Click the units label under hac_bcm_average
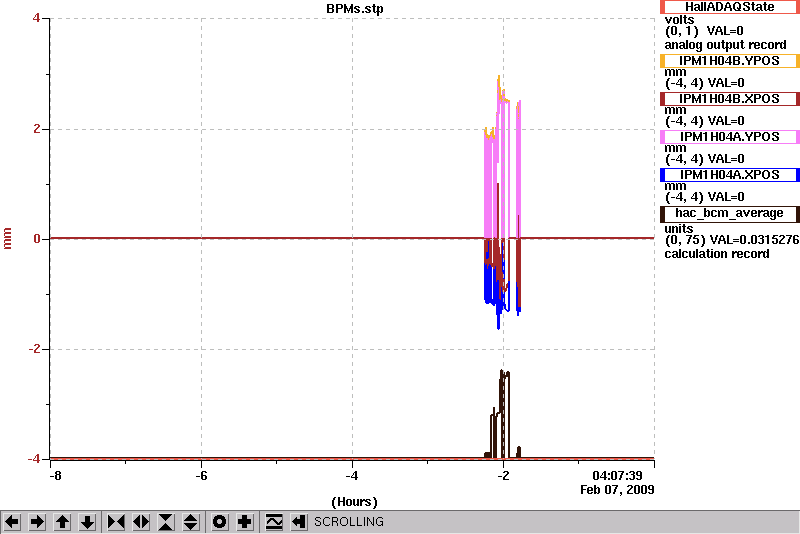The image size is (800, 534). click(x=679, y=228)
